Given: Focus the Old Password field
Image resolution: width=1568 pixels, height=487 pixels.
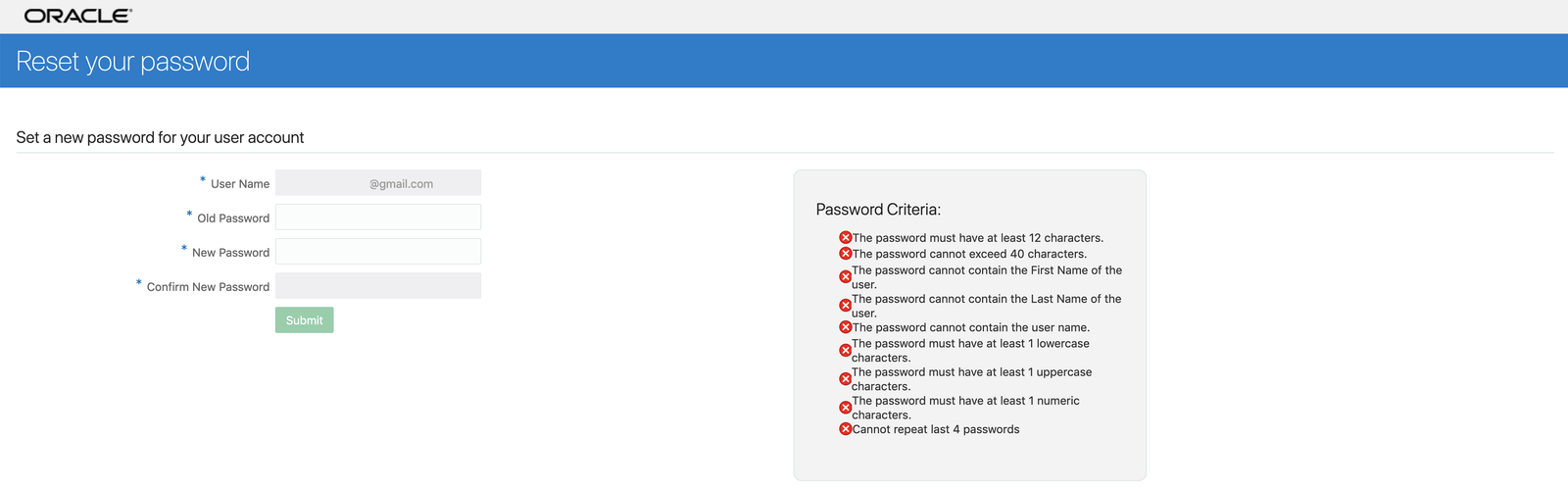Looking at the screenshot, I should pos(377,218).
